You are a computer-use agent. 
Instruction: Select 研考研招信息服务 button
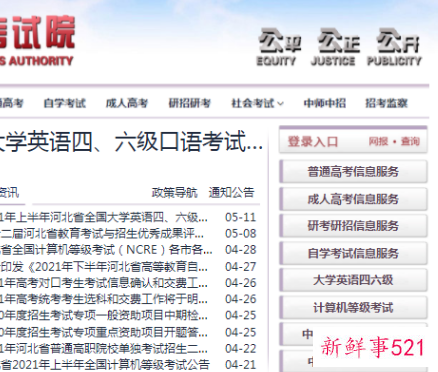coord(353,226)
